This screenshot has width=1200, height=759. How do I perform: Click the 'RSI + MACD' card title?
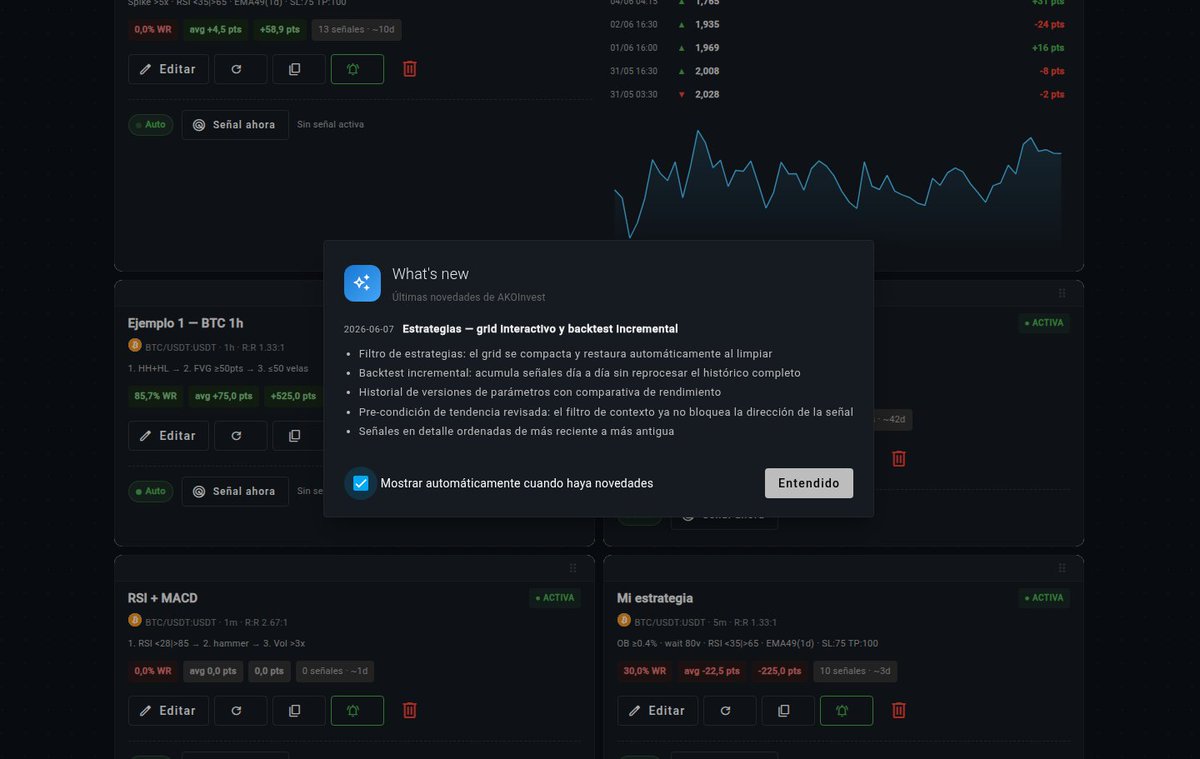tap(163, 598)
